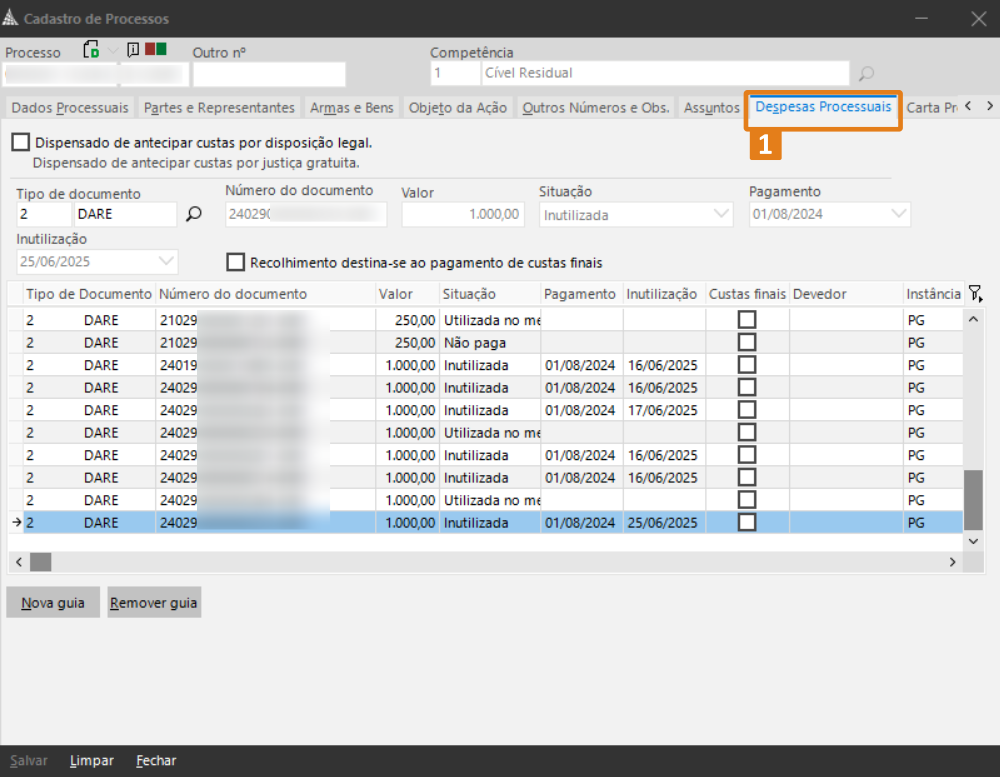This screenshot has width=1000, height=777.
Task: Open the Dados Processuais tab
Action: 69,108
